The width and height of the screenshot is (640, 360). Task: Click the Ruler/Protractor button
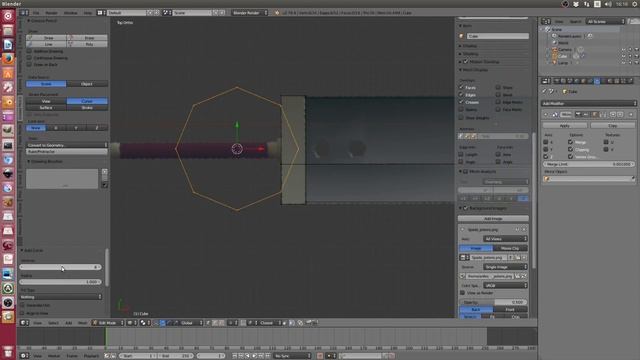[67, 151]
